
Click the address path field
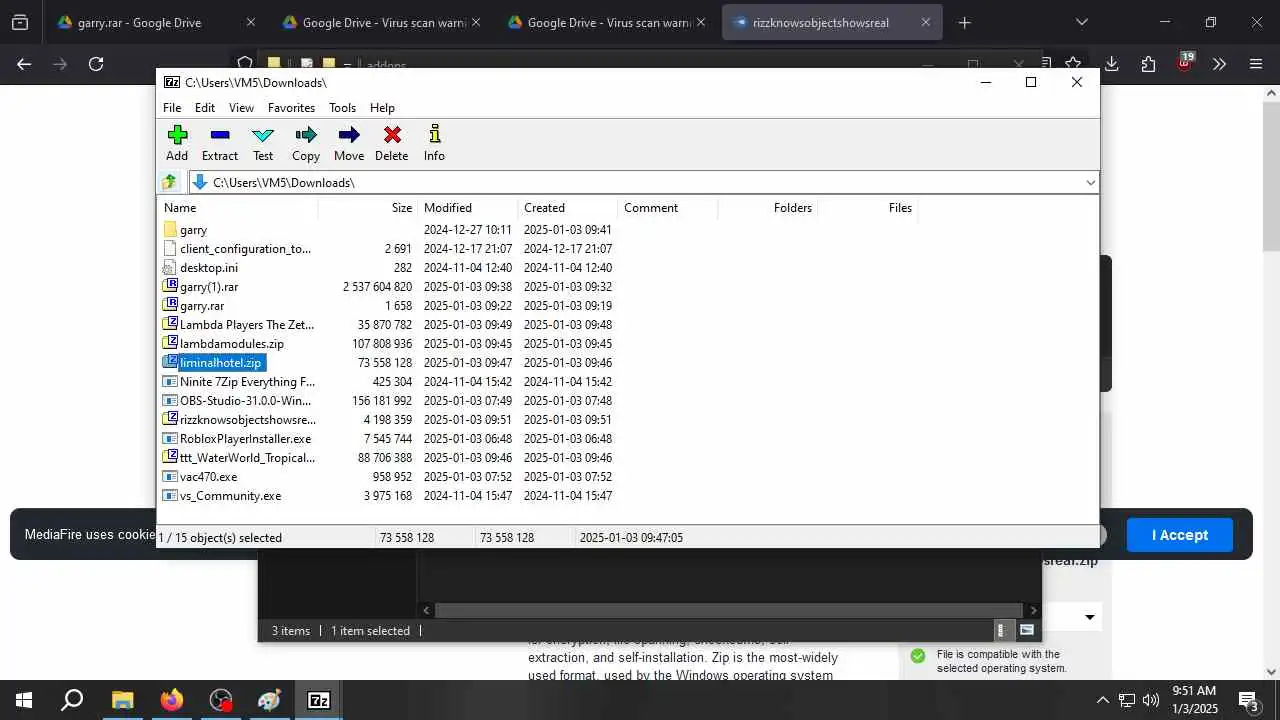[640, 182]
